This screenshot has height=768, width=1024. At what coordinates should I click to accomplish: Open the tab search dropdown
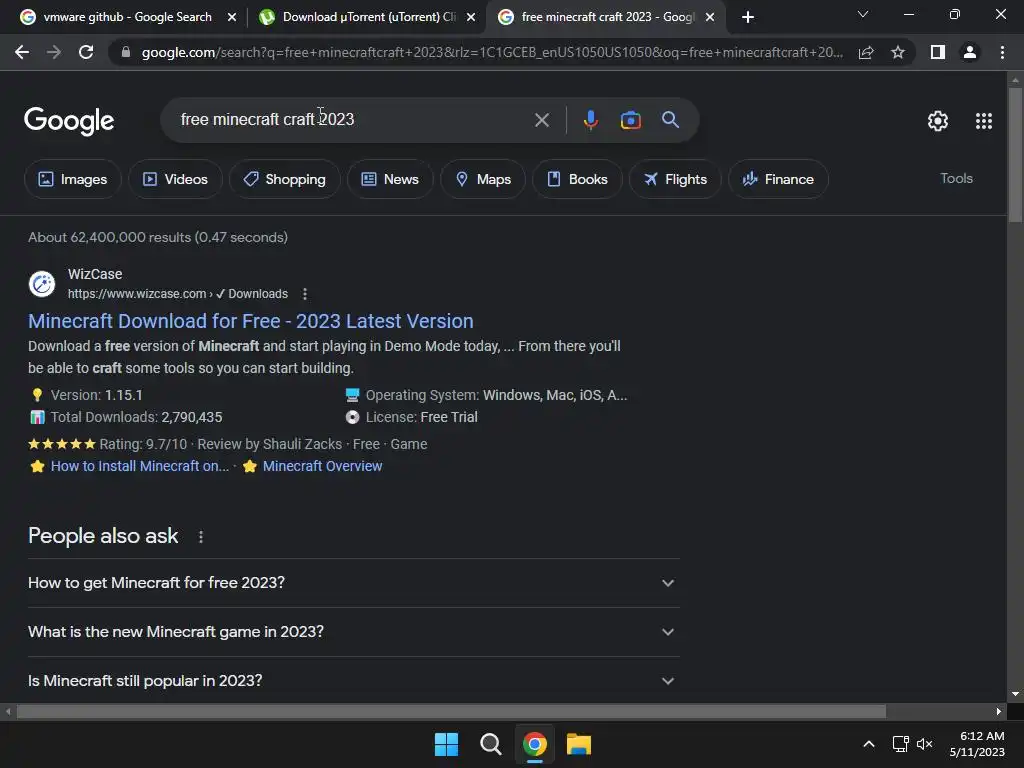tap(863, 14)
